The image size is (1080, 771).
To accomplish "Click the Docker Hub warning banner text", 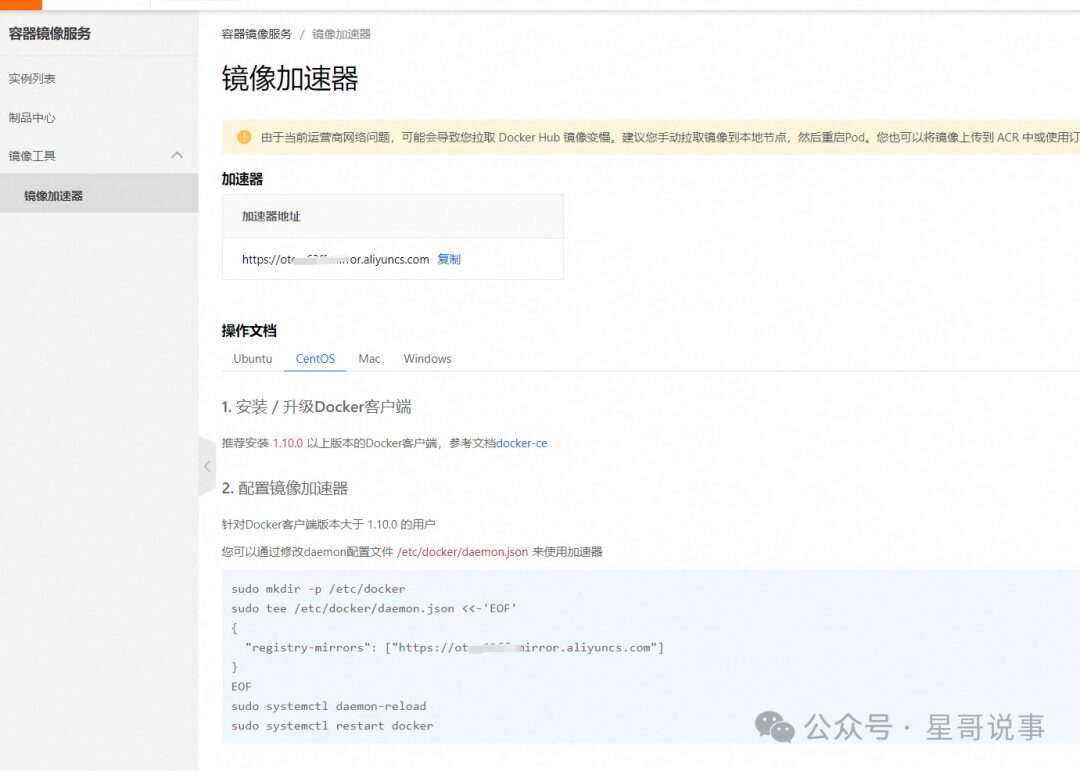I will [x=669, y=137].
